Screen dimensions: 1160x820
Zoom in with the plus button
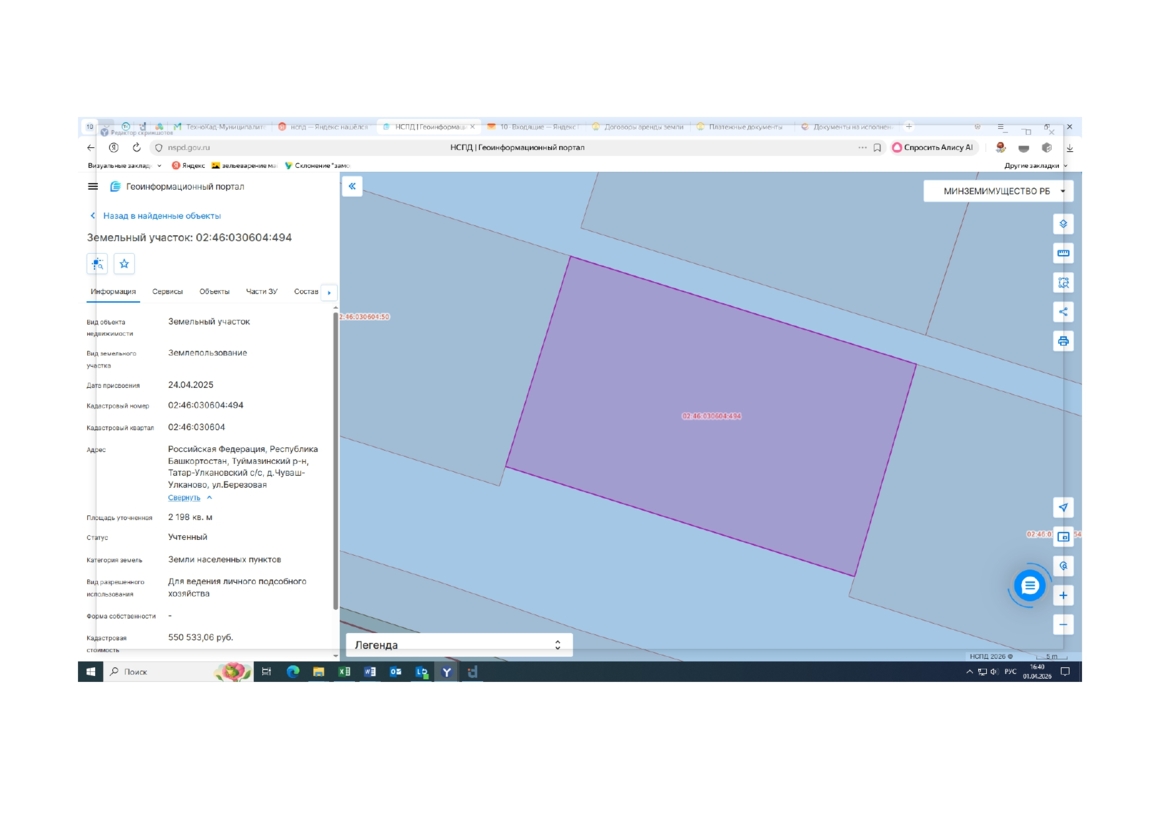click(1063, 596)
